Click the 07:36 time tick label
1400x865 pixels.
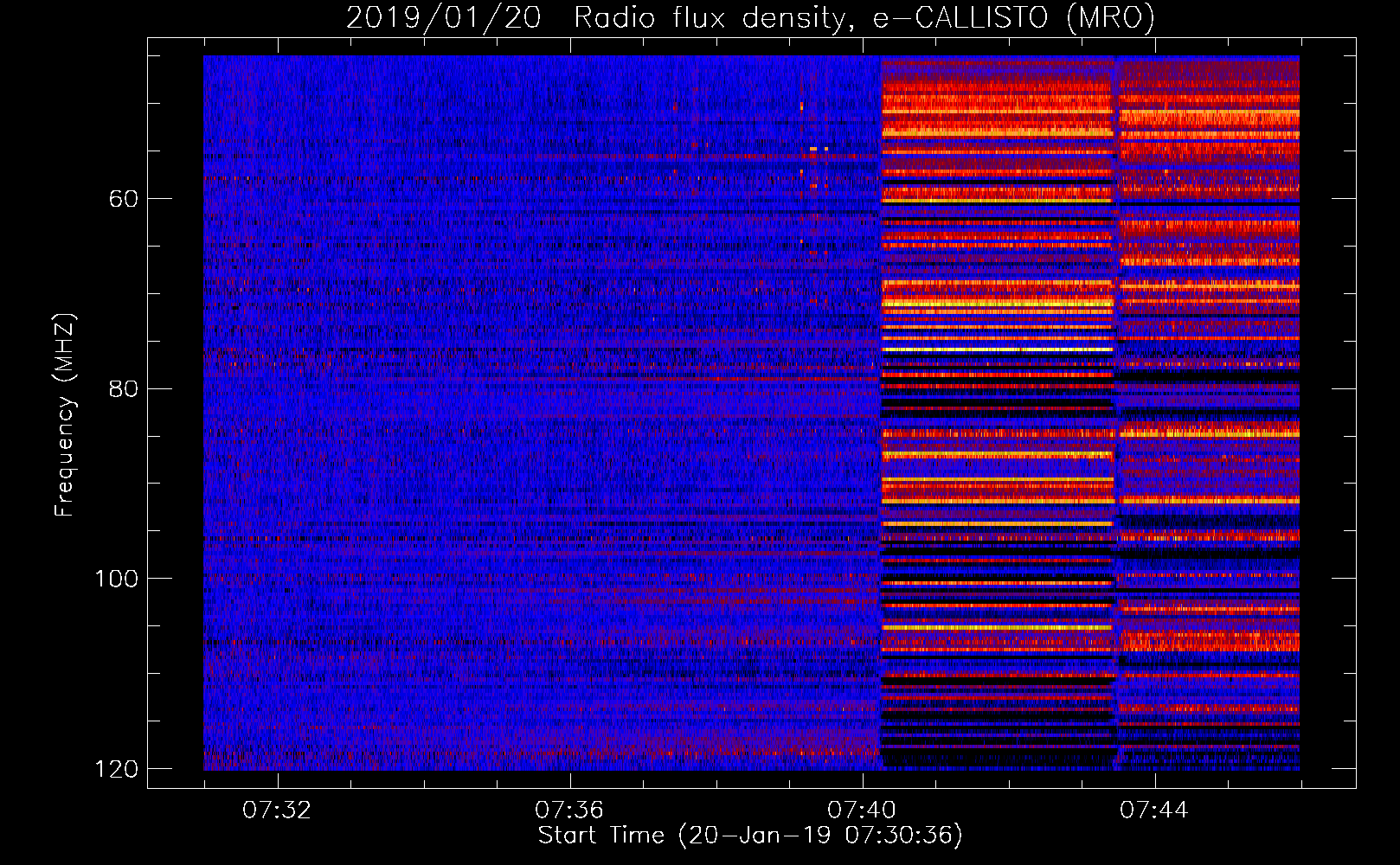click(569, 811)
